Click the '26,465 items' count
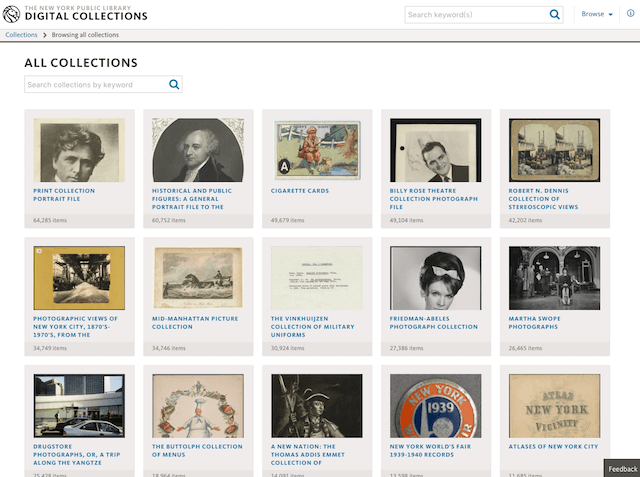The width and height of the screenshot is (640, 477). click(x=525, y=348)
